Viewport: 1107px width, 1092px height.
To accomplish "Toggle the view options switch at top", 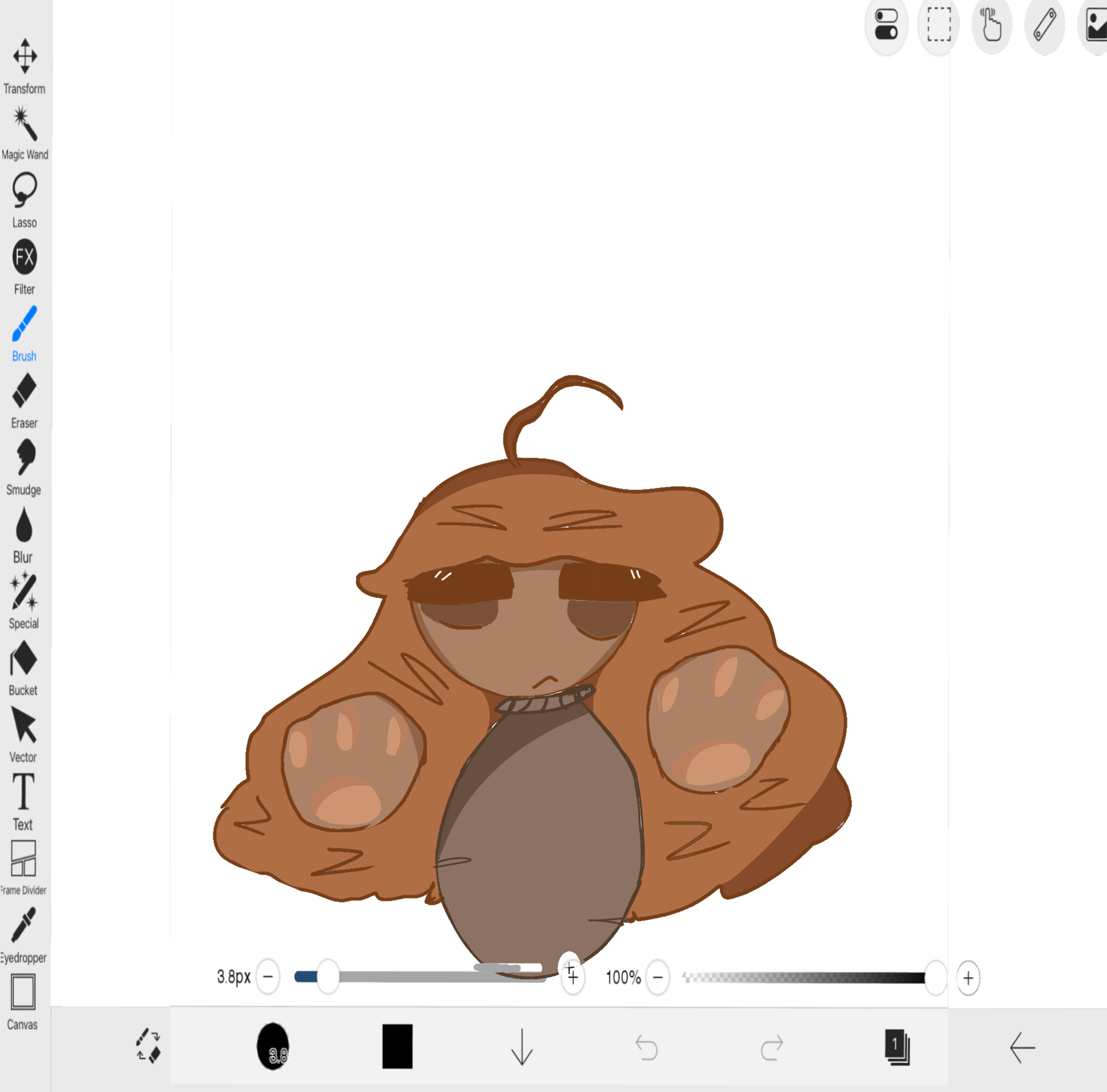I will [886, 25].
